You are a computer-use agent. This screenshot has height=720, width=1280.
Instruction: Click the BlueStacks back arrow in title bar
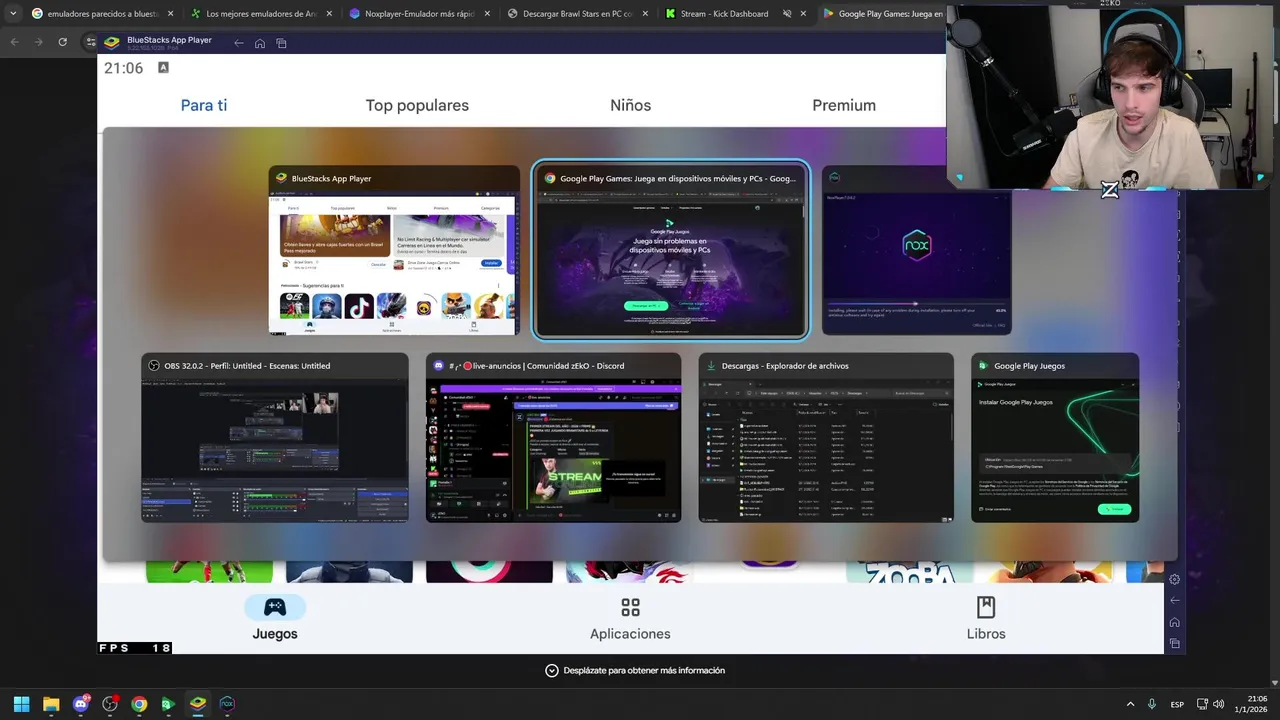pyautogui.click(x=238, y=43)
